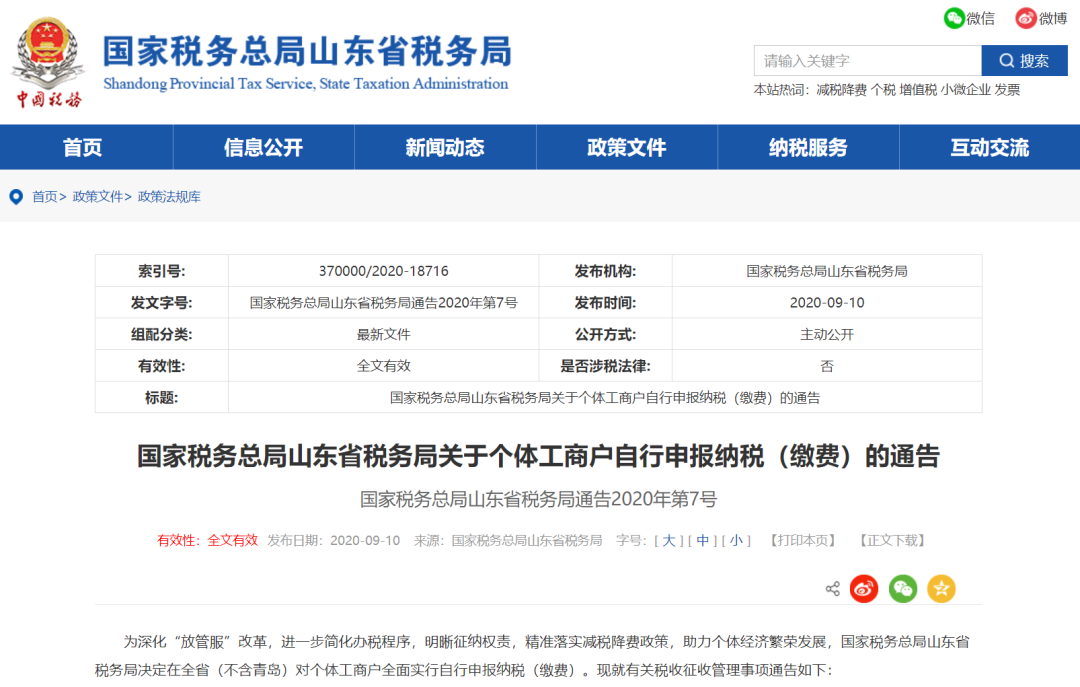The width and height of the screenshot is (1080, 687).
Task: Click the 搜索 search button
Action: pos(1024,61)
